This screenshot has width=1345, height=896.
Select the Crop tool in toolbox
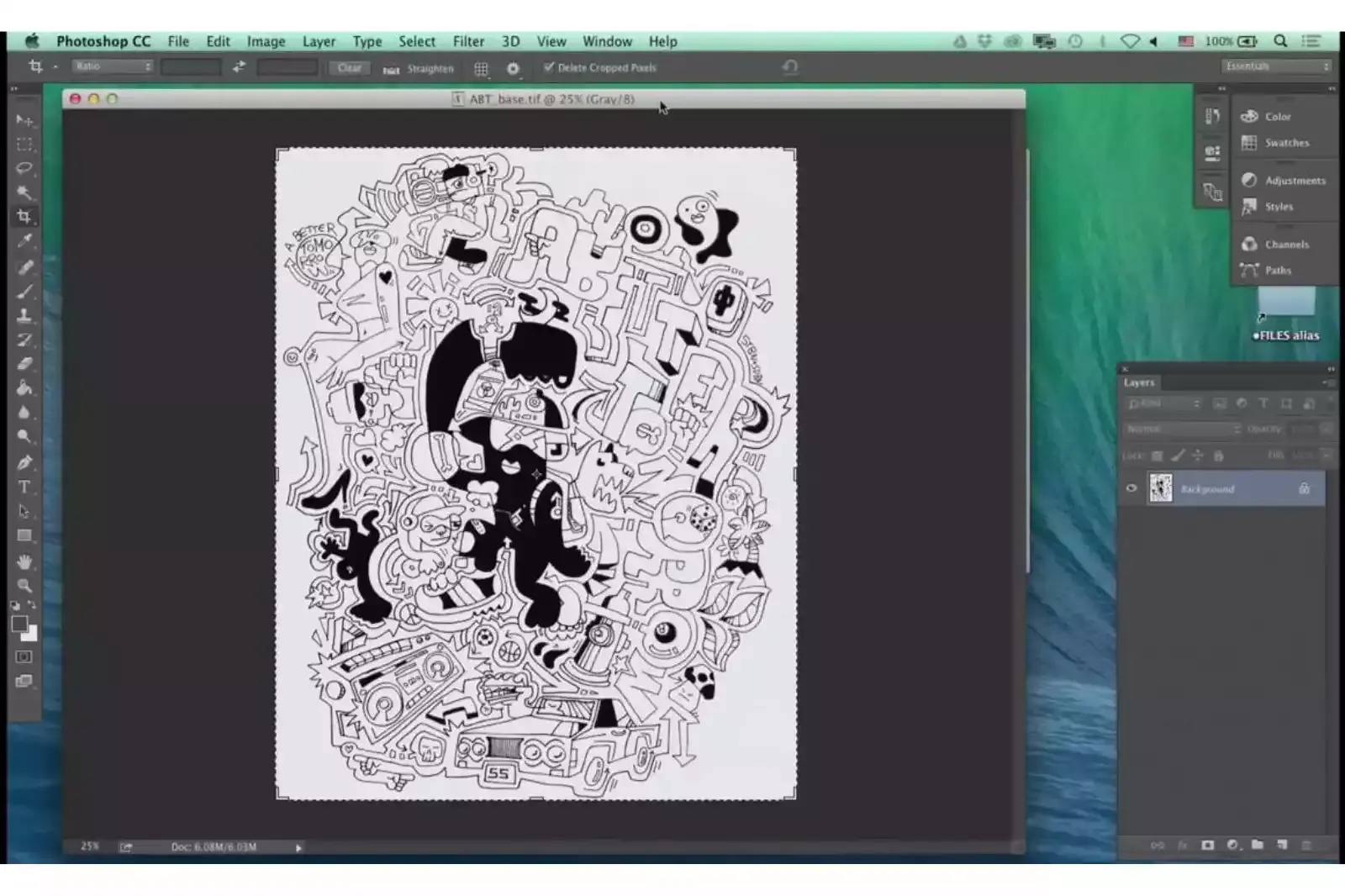[24, 217]
